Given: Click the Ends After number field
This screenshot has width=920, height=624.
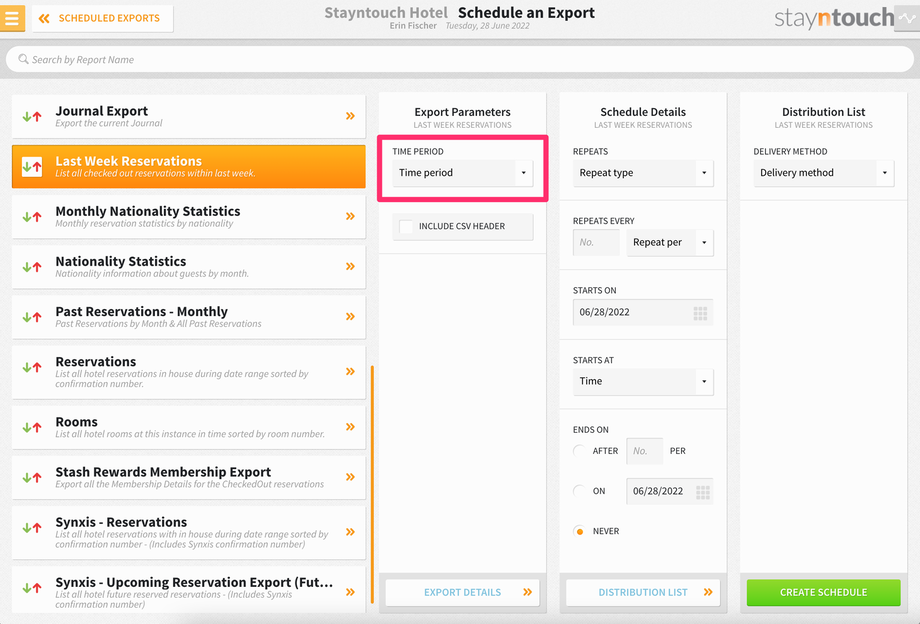Looking at the screenshot, I should pos(644,451).
